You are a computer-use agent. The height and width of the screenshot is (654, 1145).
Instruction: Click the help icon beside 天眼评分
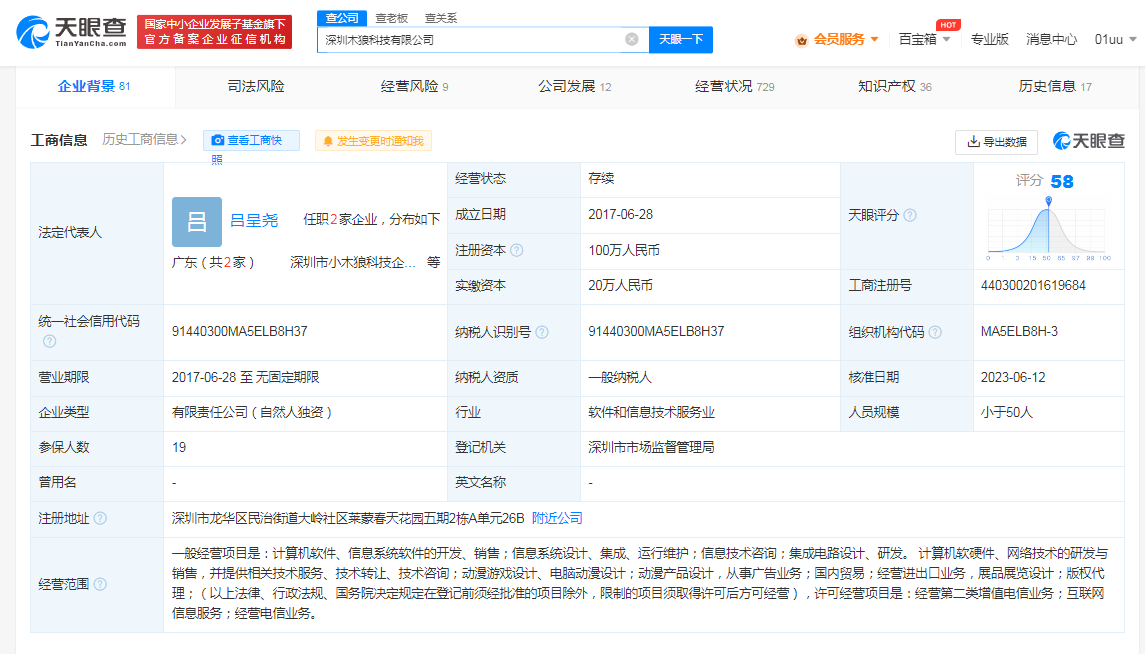pos(910,215)
